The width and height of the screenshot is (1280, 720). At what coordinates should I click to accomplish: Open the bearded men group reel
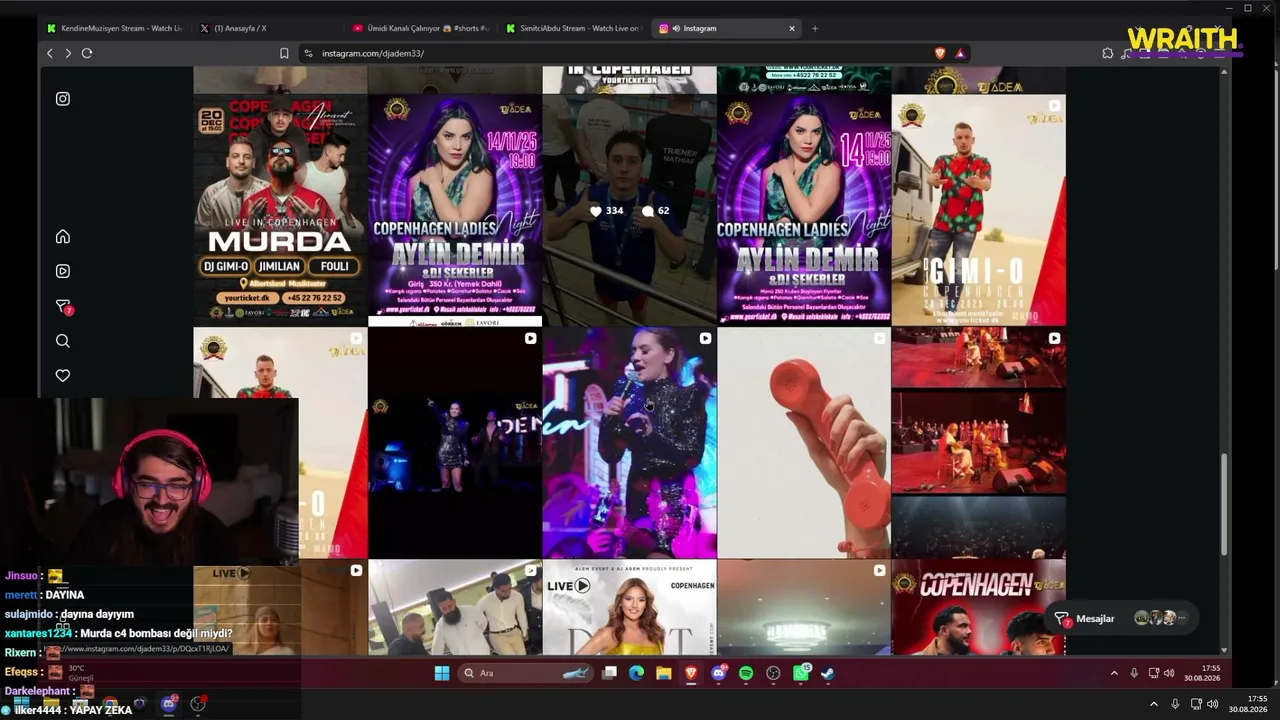(x=455, y=607)
